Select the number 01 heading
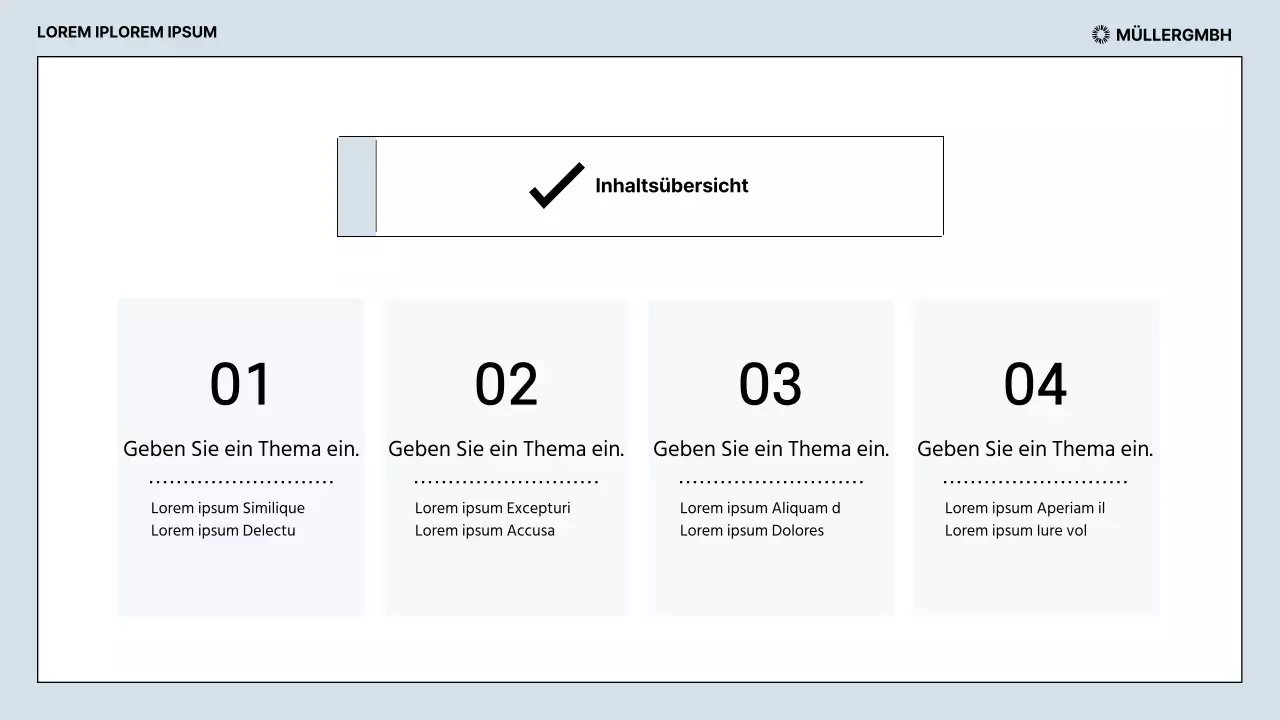The image size is (1280, 720). coord(240,384)
